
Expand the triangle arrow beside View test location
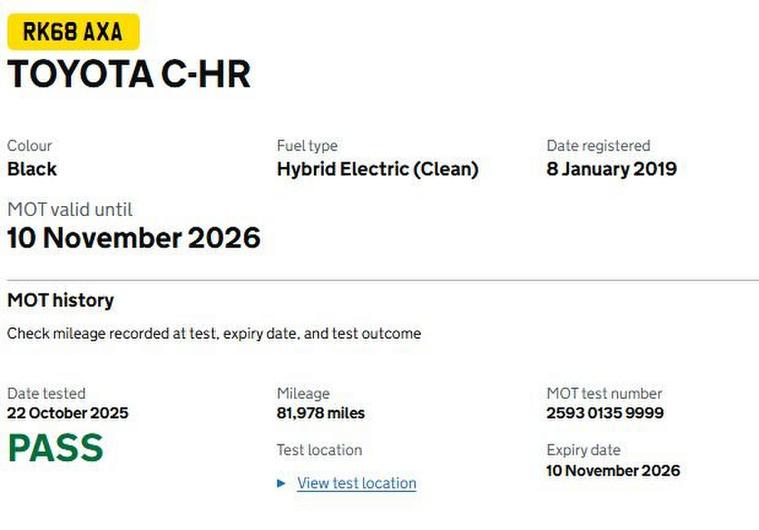[x=282, y=483]
